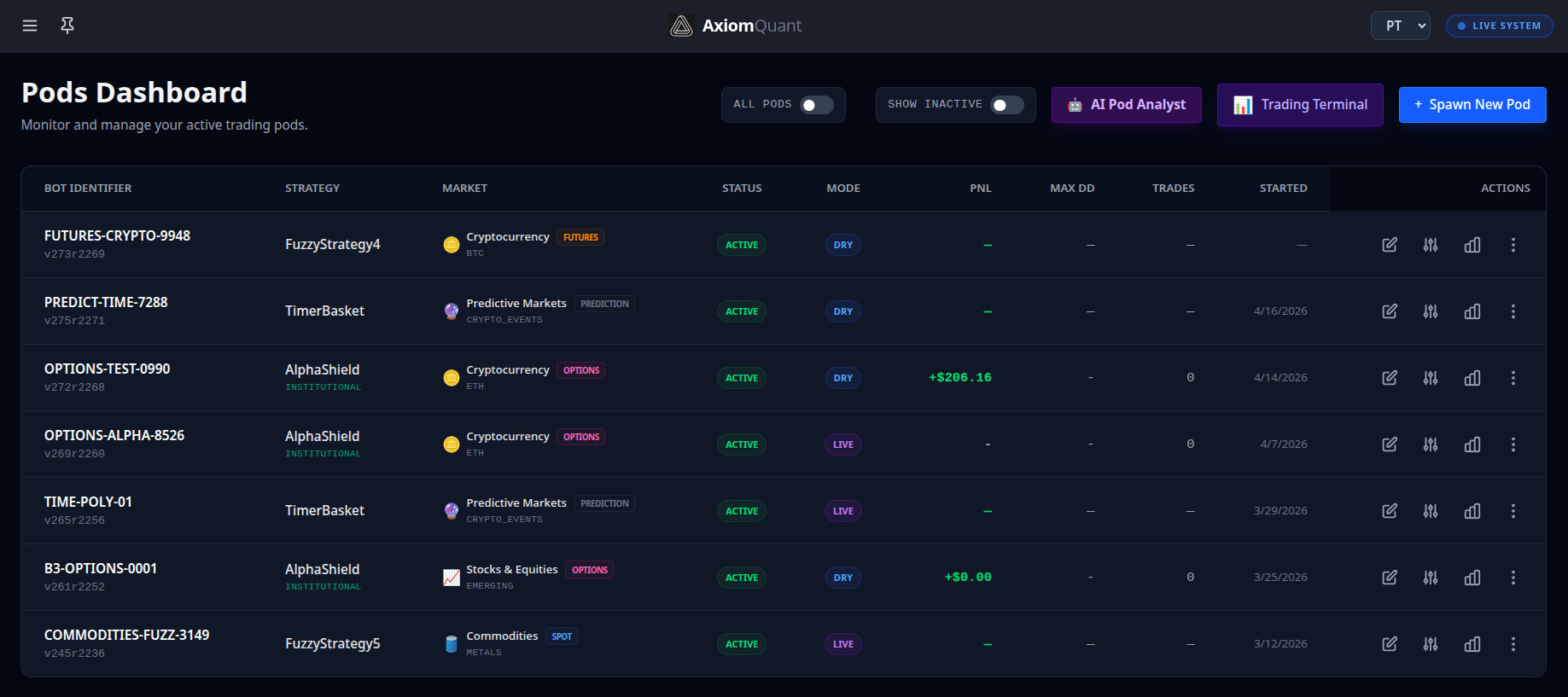Open settings sliders for COMMODITIES-FUZZ-3149
Image resolution: width=1568 pixels, height=697 pixels.
[1431, 644]
